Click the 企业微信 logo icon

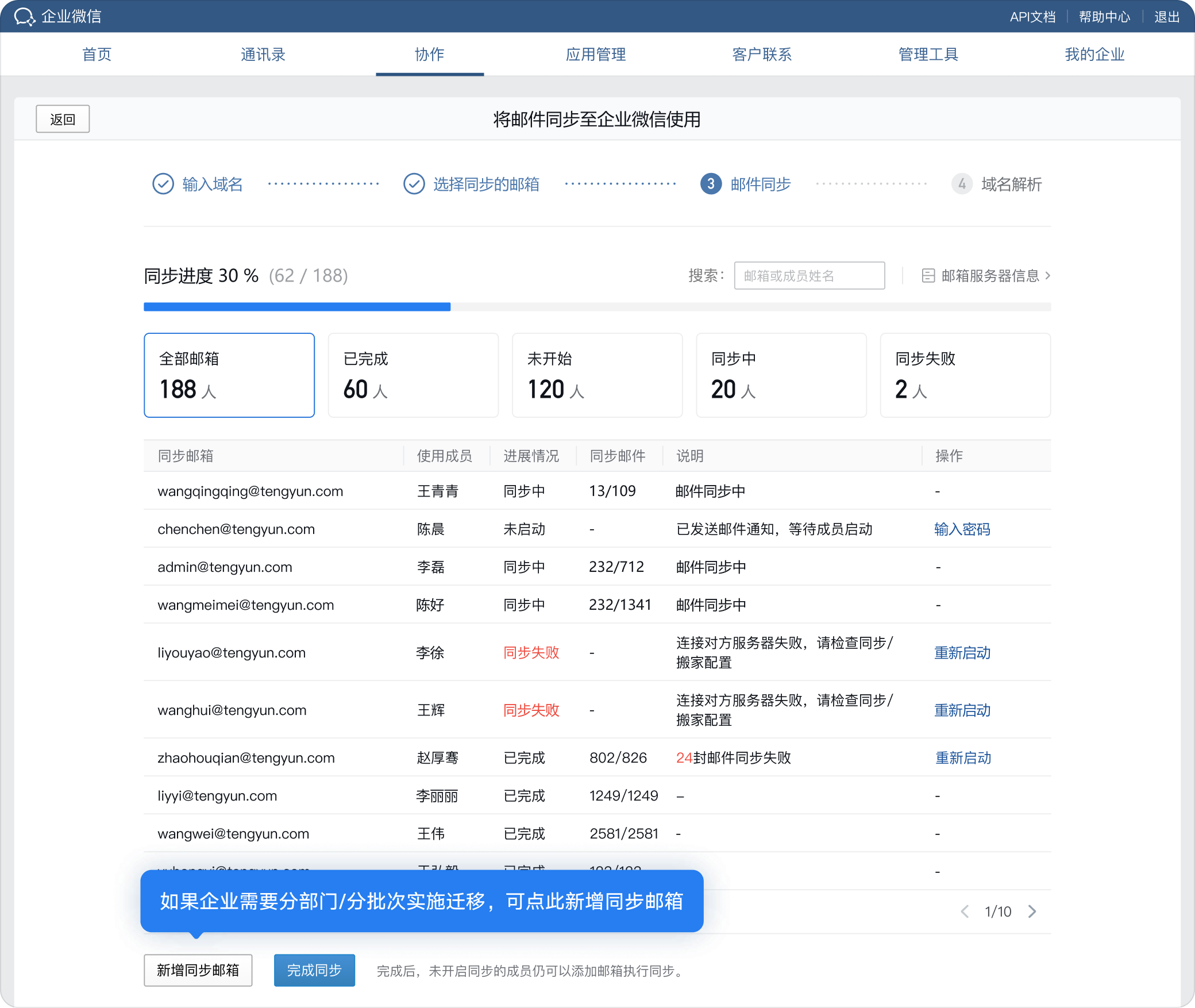pos(25,17)
